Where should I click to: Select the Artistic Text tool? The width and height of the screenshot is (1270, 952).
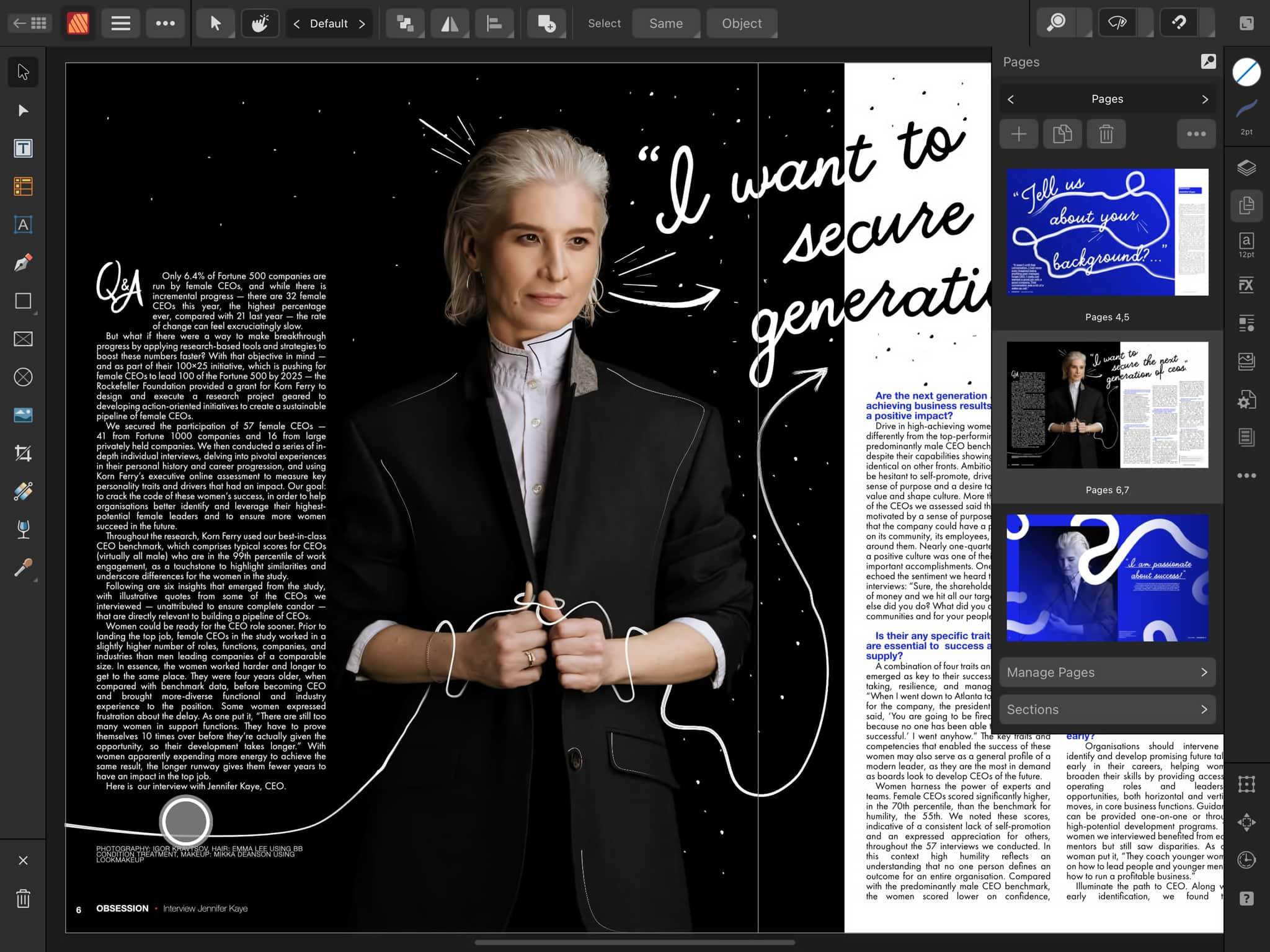click(x=23, y=225)
